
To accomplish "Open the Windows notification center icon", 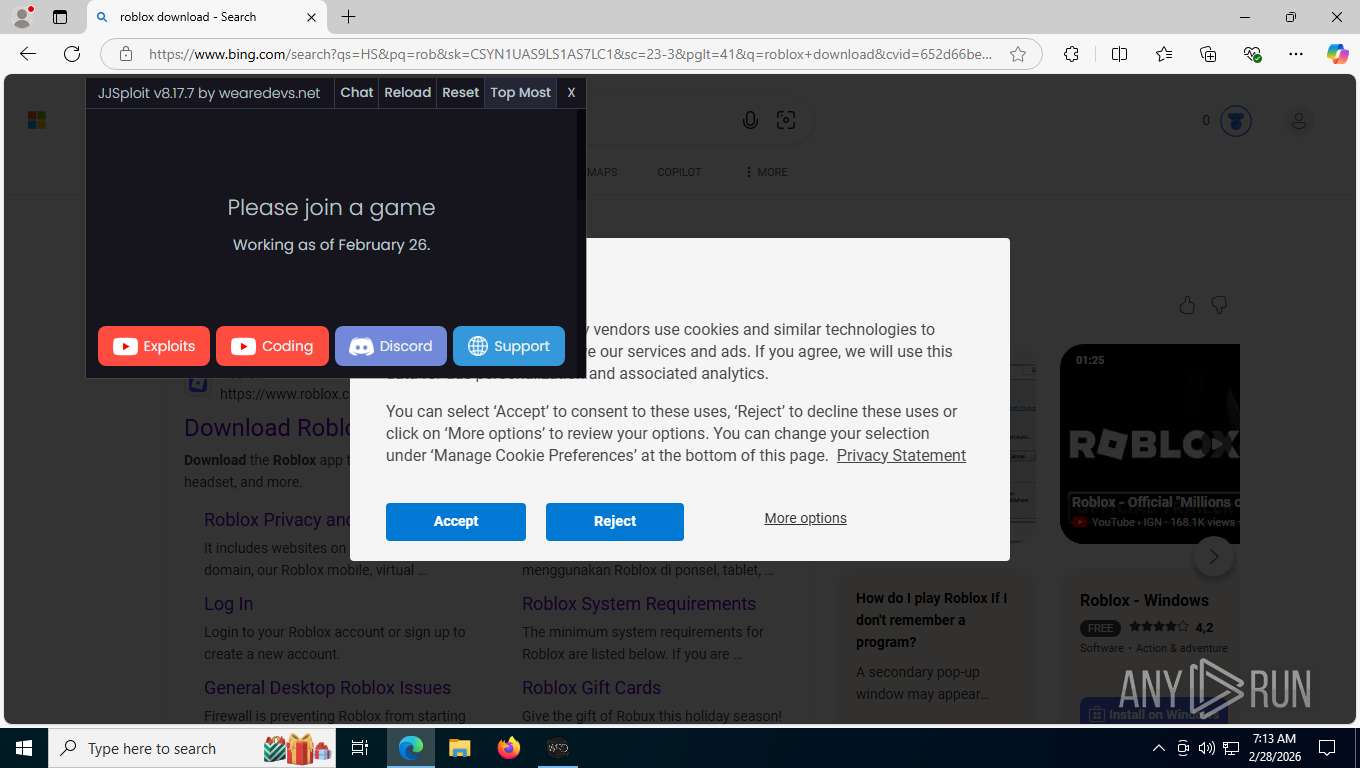I will (x=1327, y=748).
